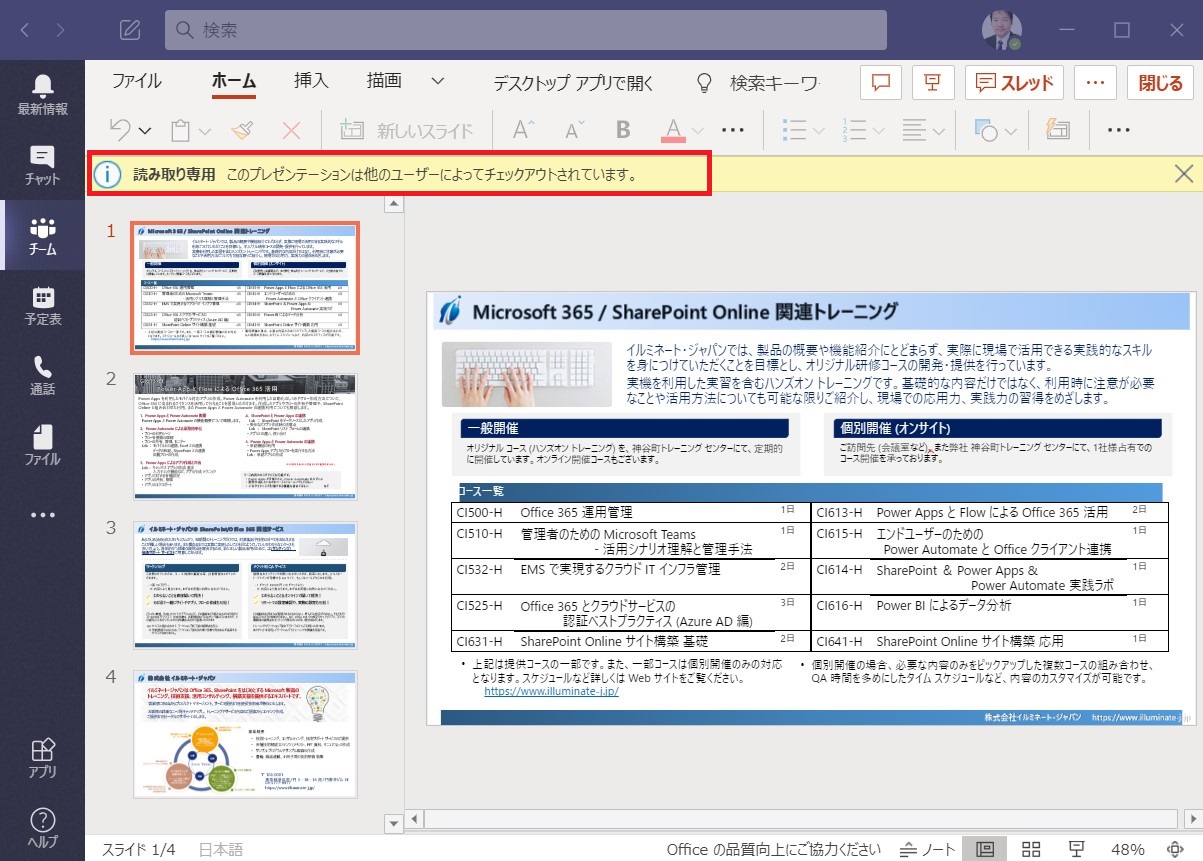The image size is (1203, 861).
Task: Open the 描画 ribbon tab
Action: click(x=384, y=82)
